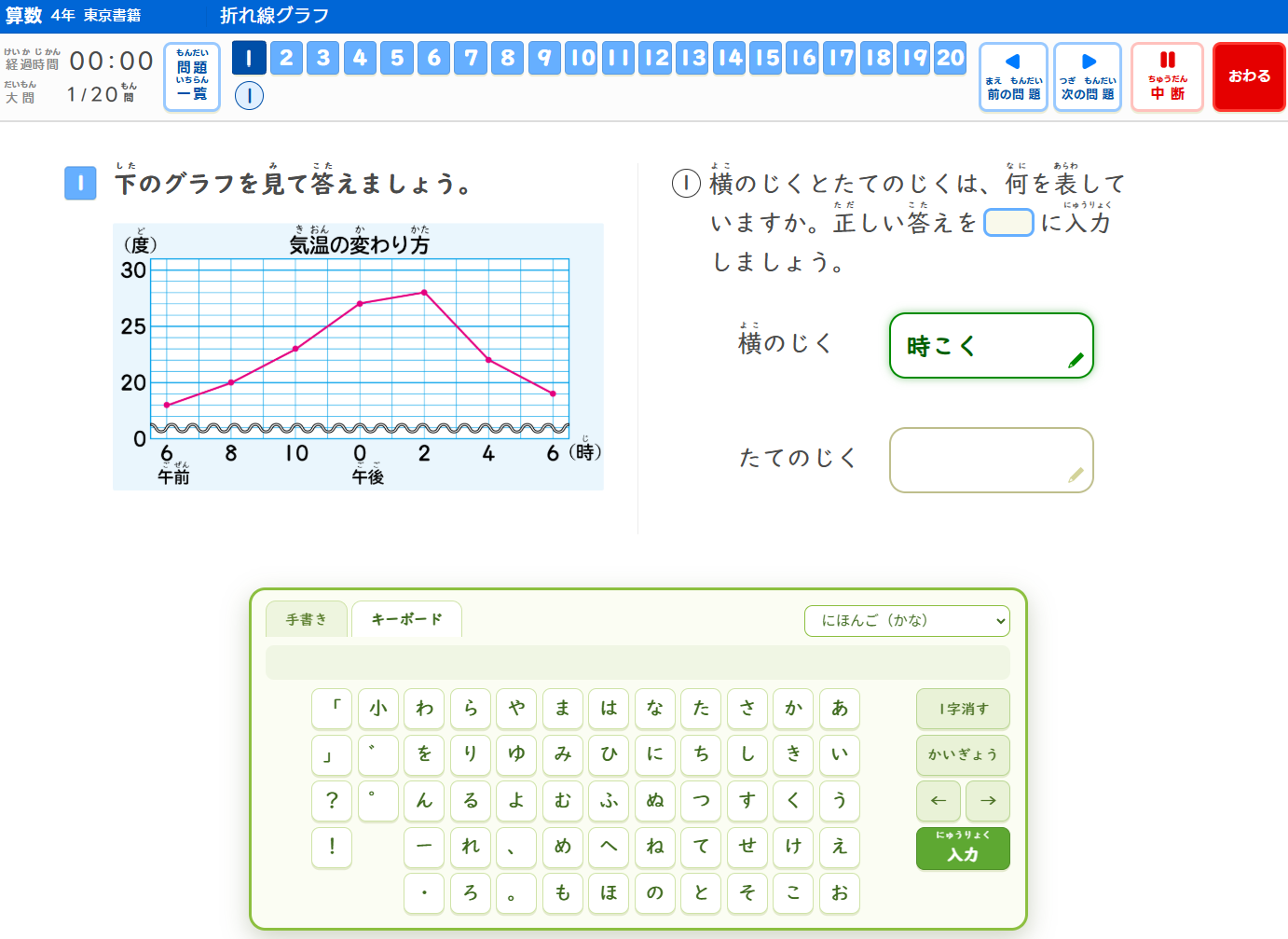Tap the お kana key

tap(840, 893)
